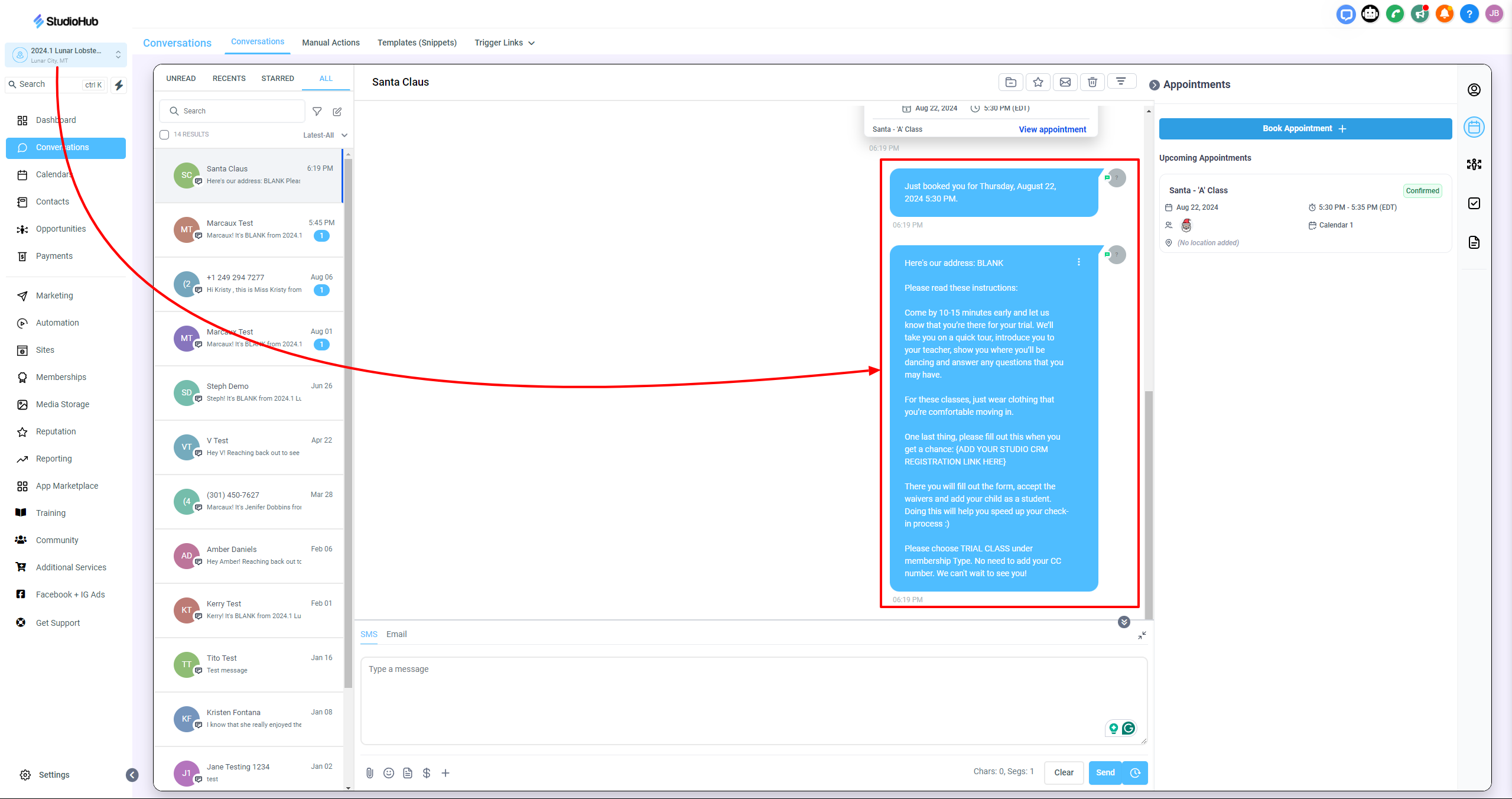
Task: Click the Book Appointment button
Action: point(1305,129)
